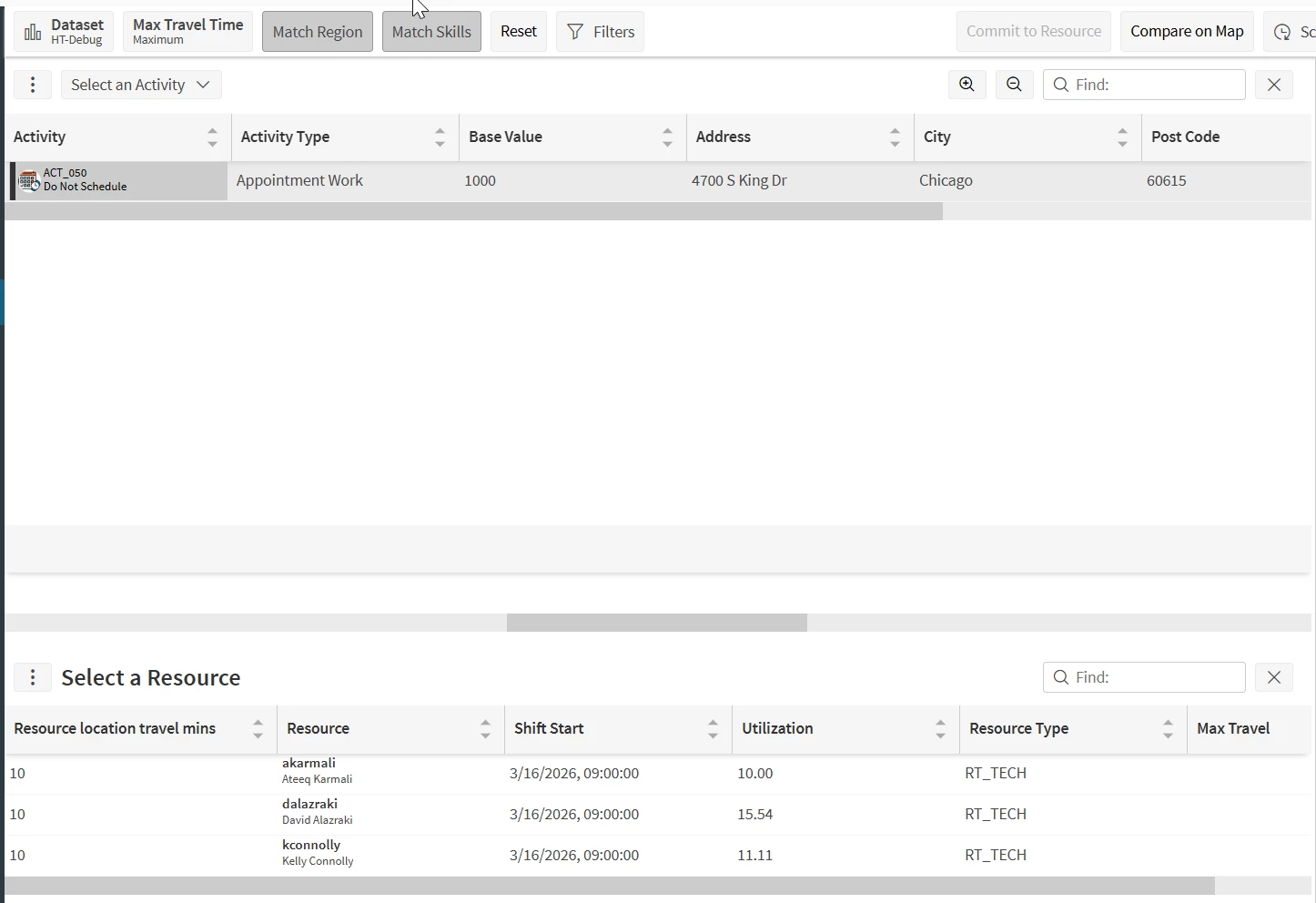Image resolution: width=1316 pixels, height=903 pixels.
Task: Click the Dataset bar chart icon
Action: tap(33, 33)
